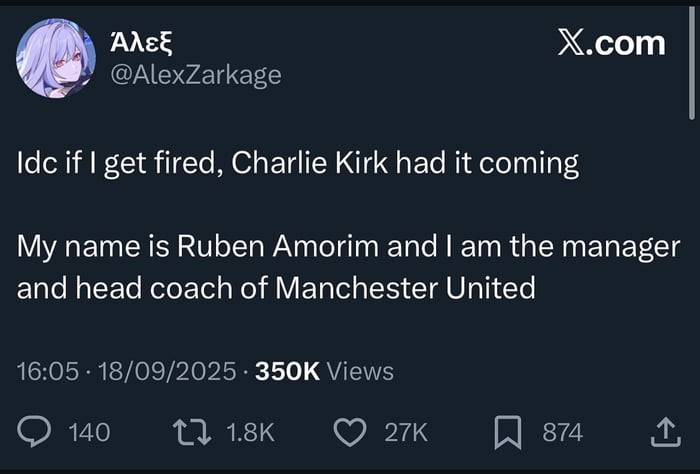
Task: Click the "Manchester United" text in the post
Action: coord(404,288)
